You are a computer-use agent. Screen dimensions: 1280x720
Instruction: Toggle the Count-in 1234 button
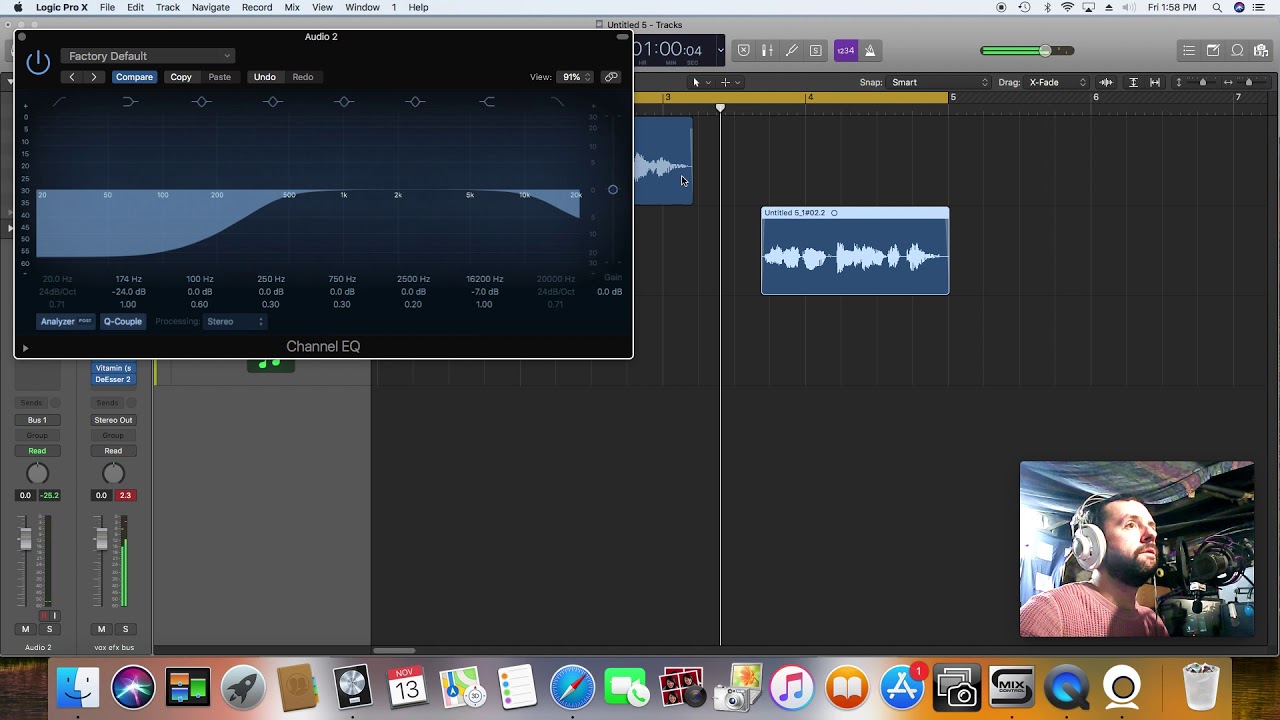(x=846, y=50)
